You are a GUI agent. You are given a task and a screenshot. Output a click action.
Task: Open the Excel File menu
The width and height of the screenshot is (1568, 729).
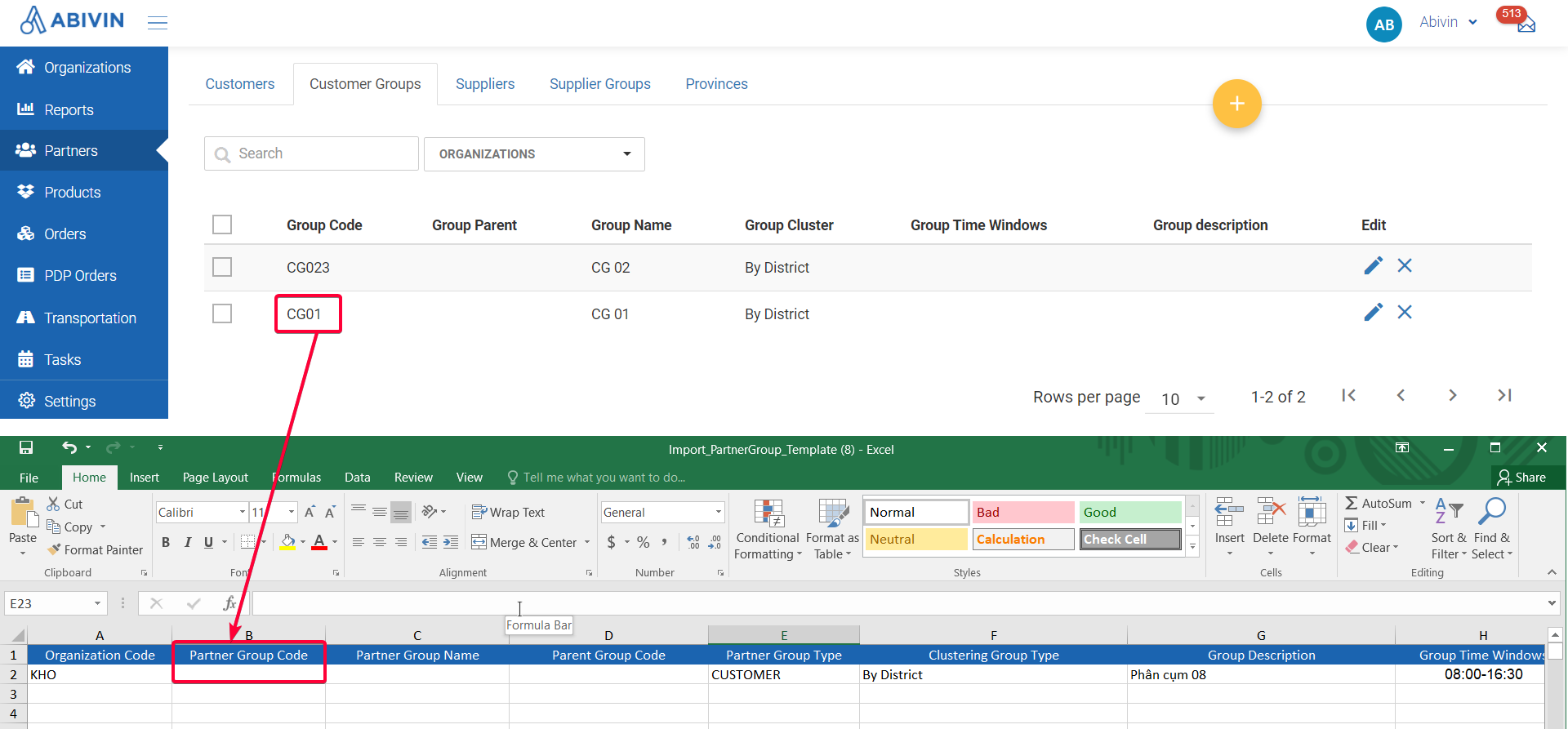point(29,478)
